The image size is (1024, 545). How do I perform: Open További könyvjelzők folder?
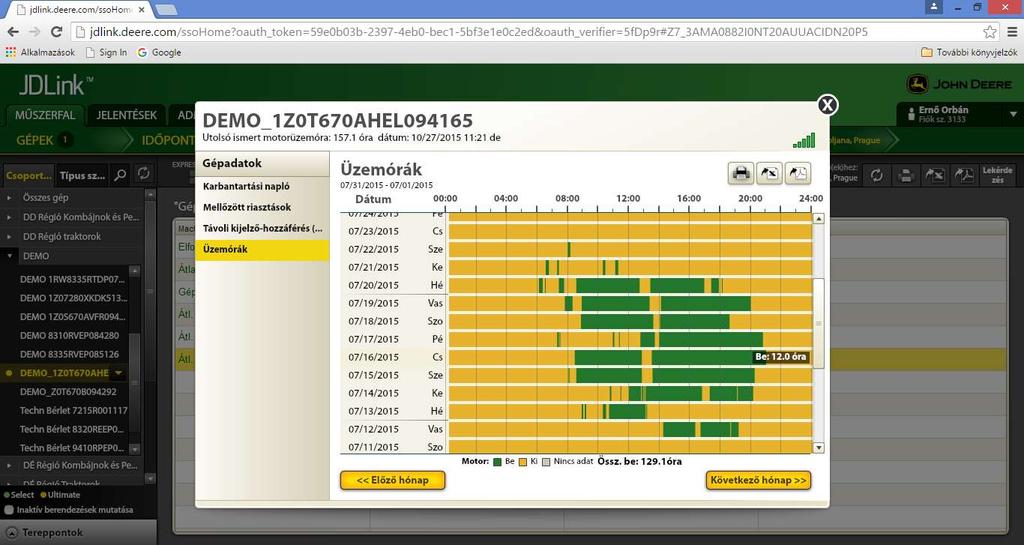969,52
